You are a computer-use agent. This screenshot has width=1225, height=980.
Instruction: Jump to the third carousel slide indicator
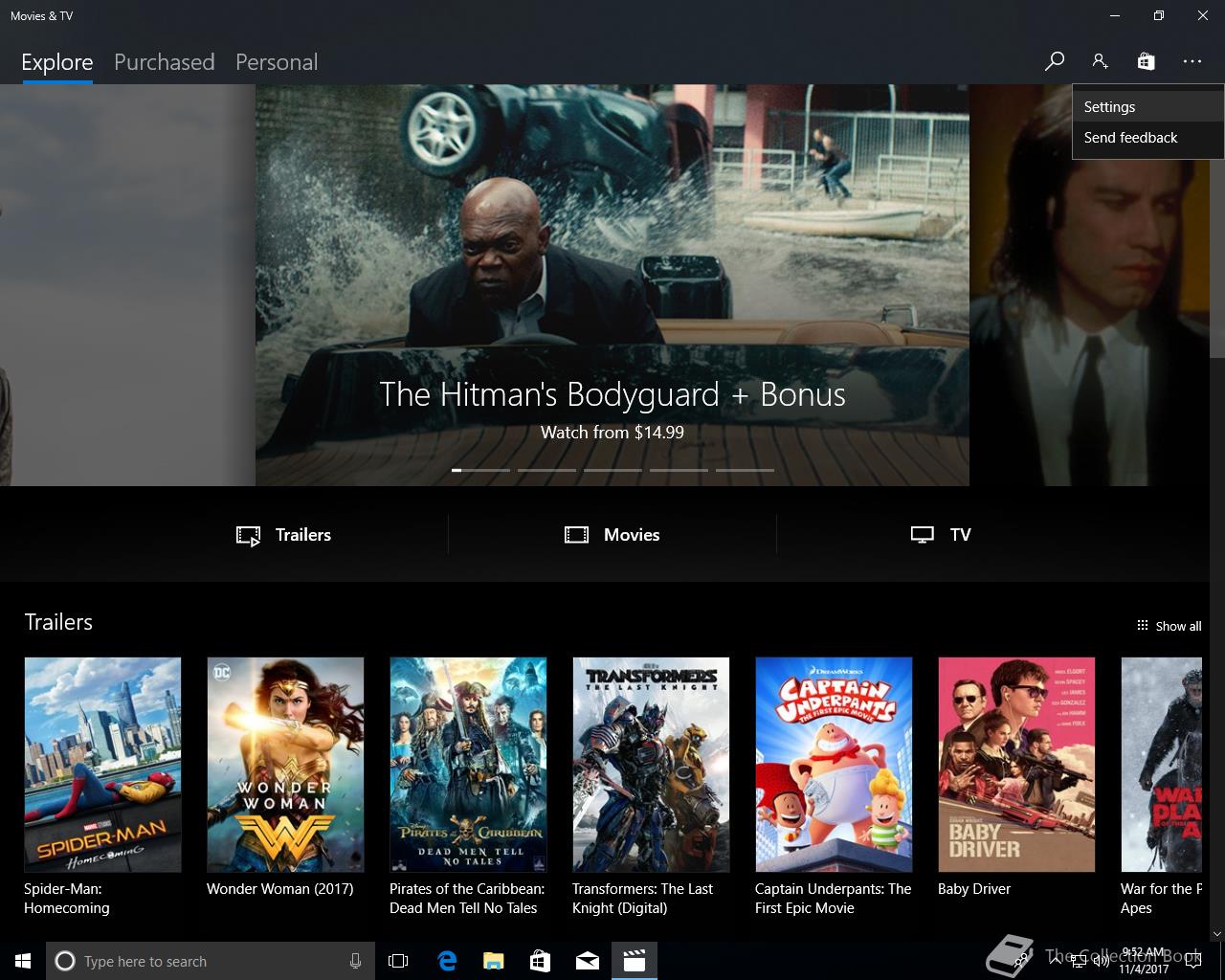click(612, 470)
